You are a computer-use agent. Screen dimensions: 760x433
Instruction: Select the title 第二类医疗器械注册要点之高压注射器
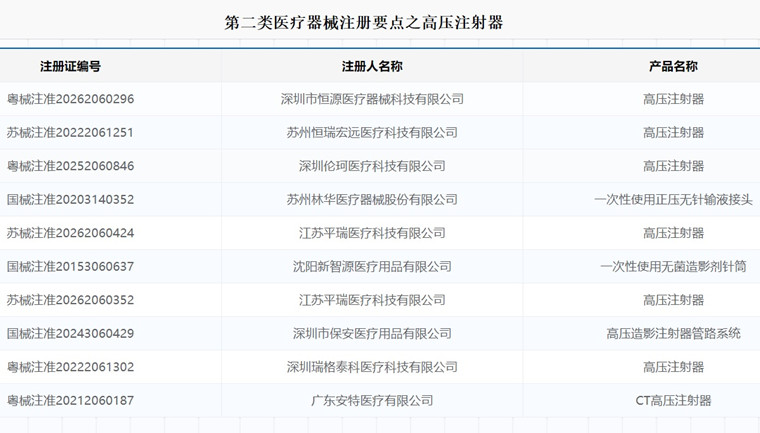coord(364,23)
